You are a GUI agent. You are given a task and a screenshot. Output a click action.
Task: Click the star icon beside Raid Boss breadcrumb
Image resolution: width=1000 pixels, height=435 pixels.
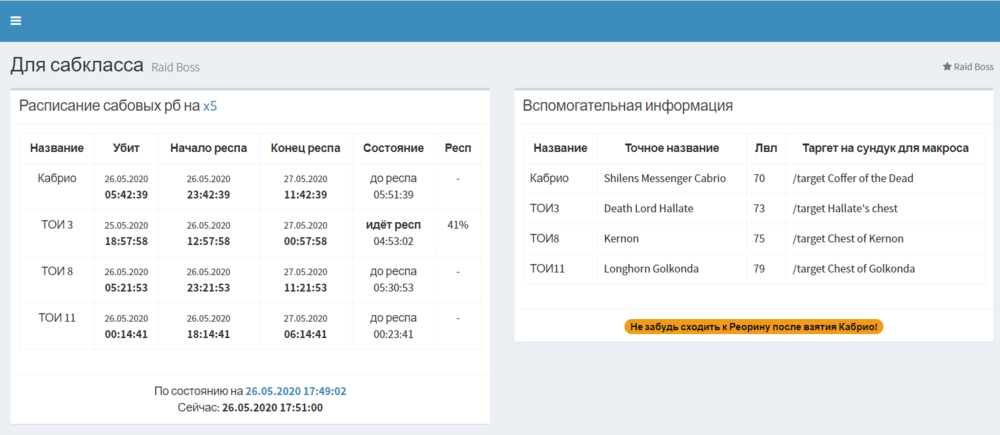click(947, 67)
